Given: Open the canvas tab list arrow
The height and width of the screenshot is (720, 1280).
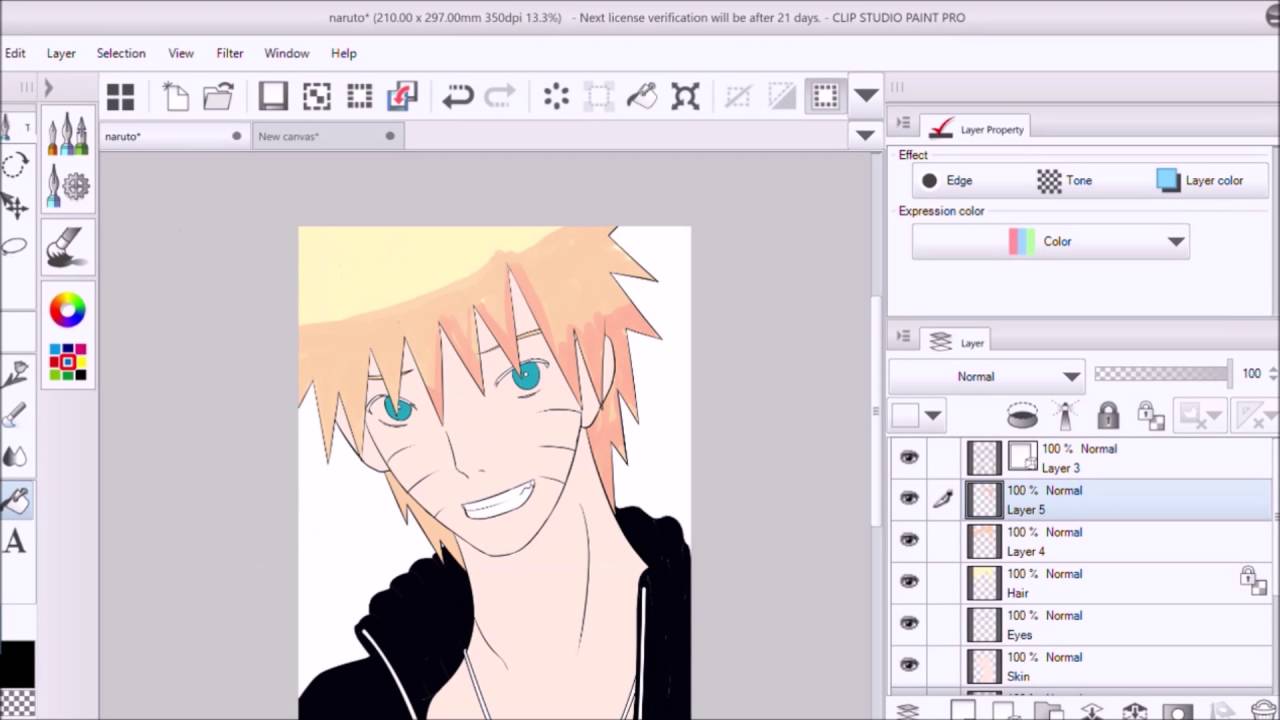Looking at the screenshot, I should click(866, 135).
